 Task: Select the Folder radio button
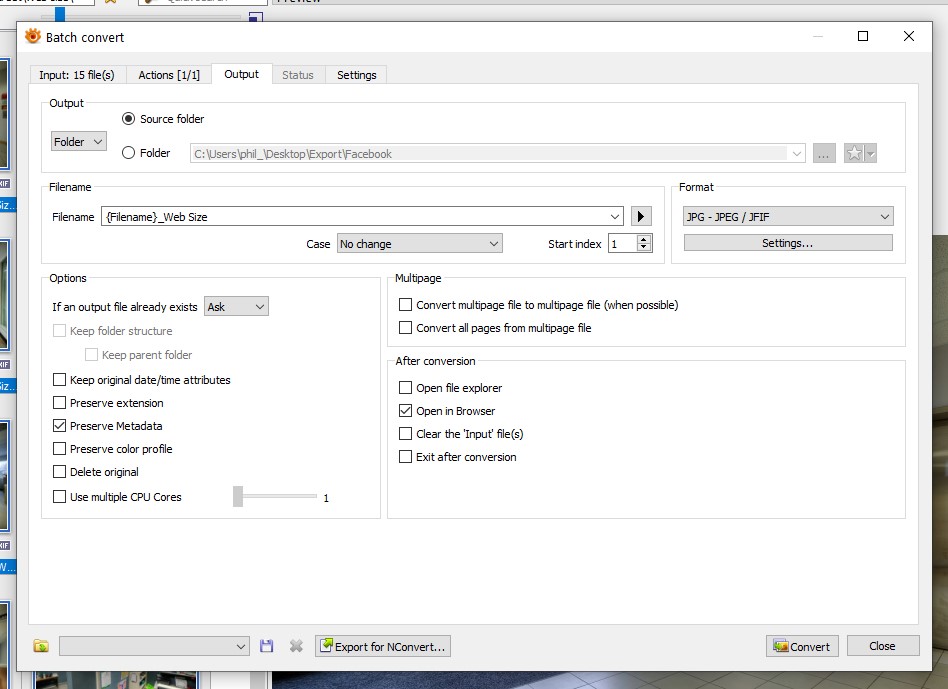(128, 153)
